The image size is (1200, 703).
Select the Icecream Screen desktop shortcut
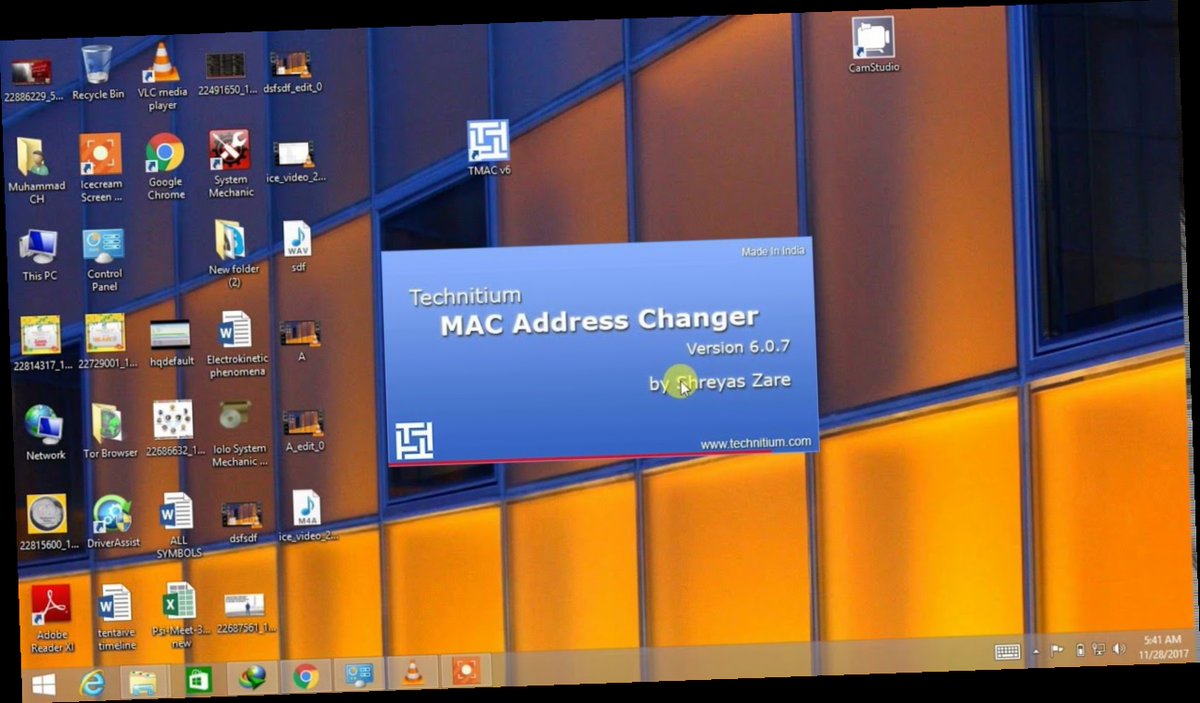point(101,168)
